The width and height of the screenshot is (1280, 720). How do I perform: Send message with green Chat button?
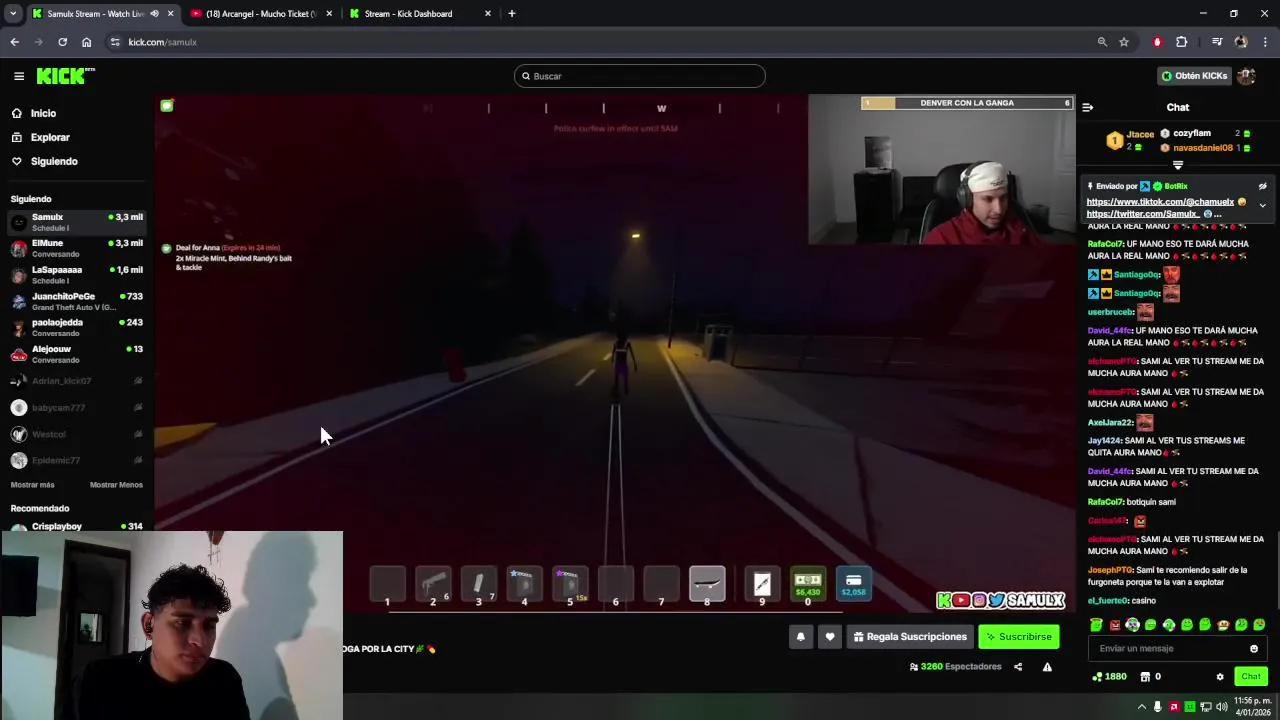tap(1251, 677)
